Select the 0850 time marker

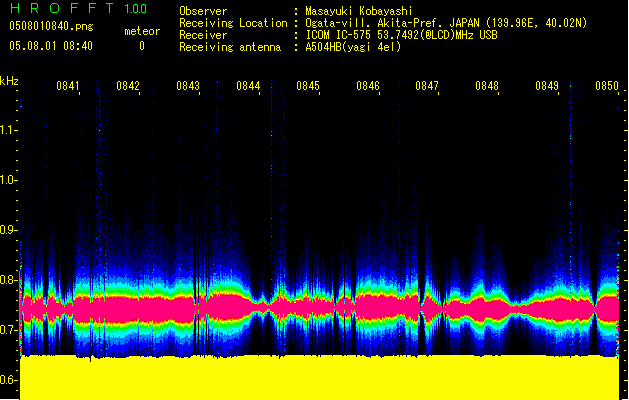(607, 87)
